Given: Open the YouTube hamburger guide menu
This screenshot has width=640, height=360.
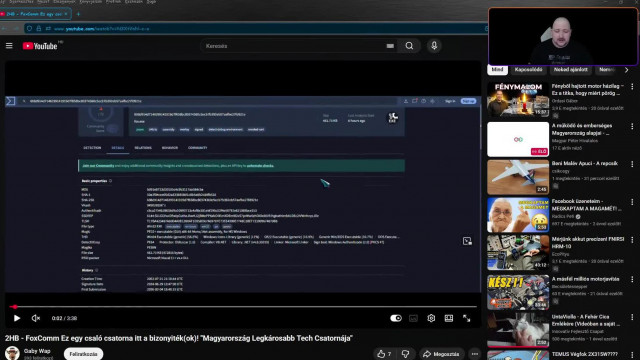Looking at the screenshot, I should tap(9, 46).
